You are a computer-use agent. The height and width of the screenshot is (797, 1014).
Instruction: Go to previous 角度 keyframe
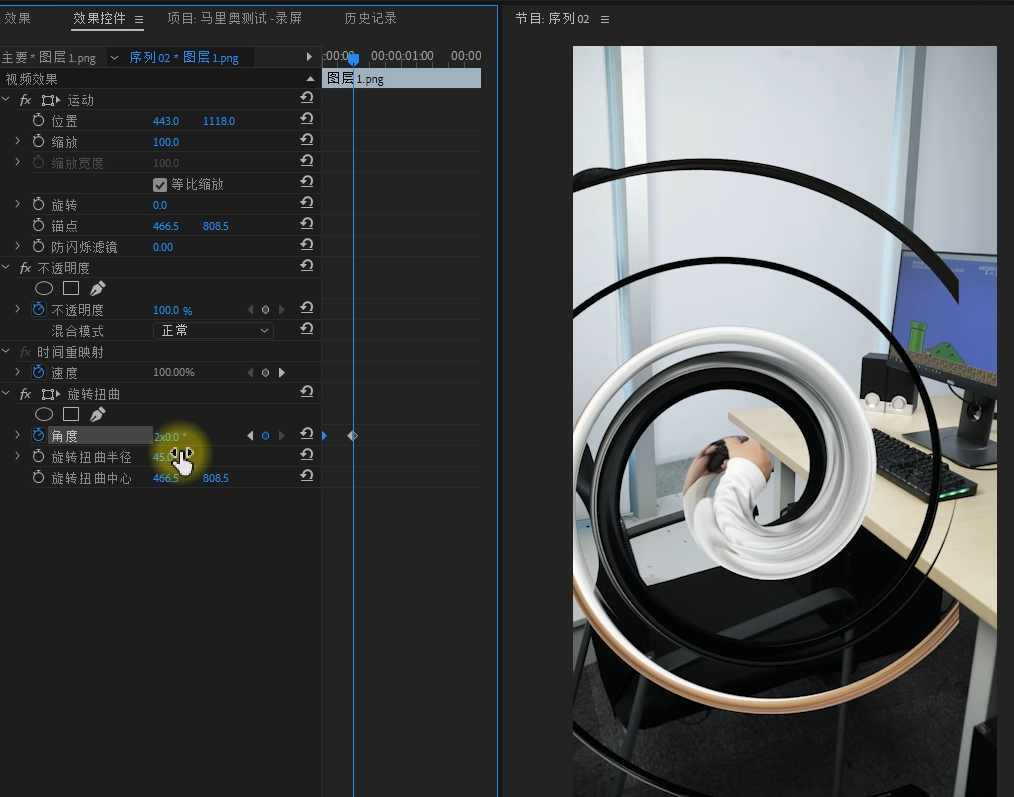pyautogui.click(x=250, y=436)
